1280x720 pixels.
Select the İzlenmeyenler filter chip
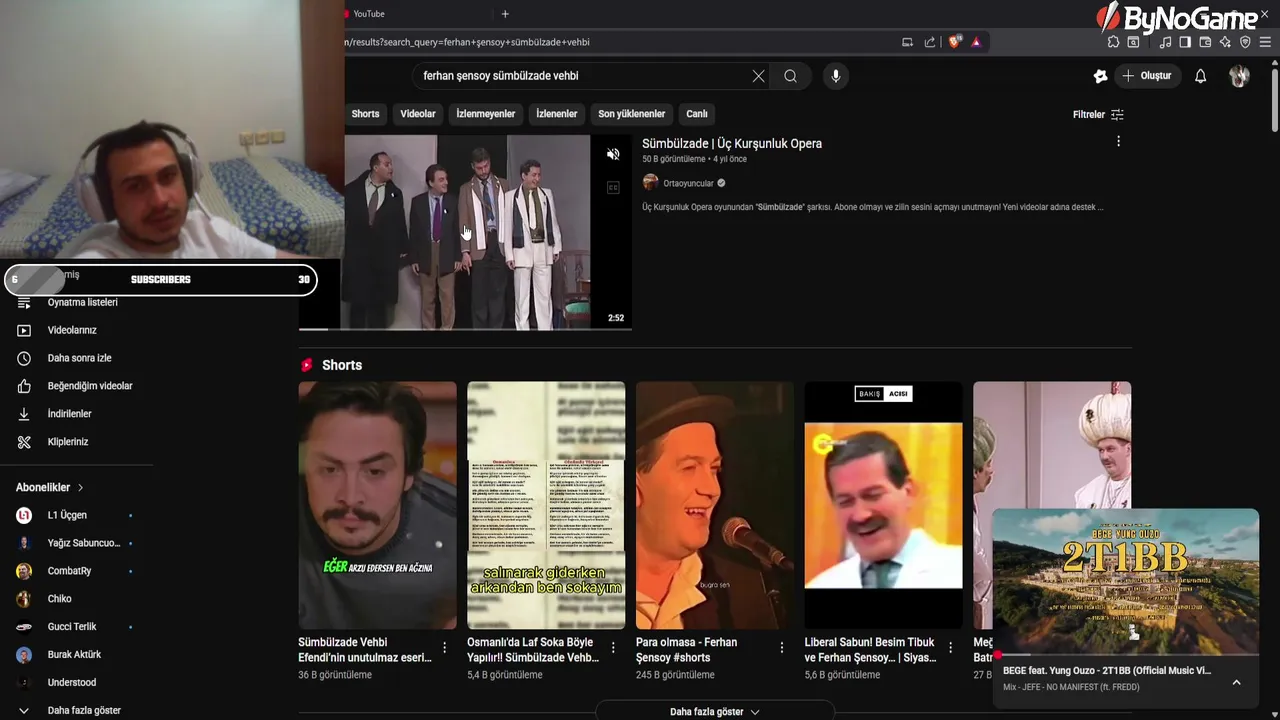tap(486, 114)
